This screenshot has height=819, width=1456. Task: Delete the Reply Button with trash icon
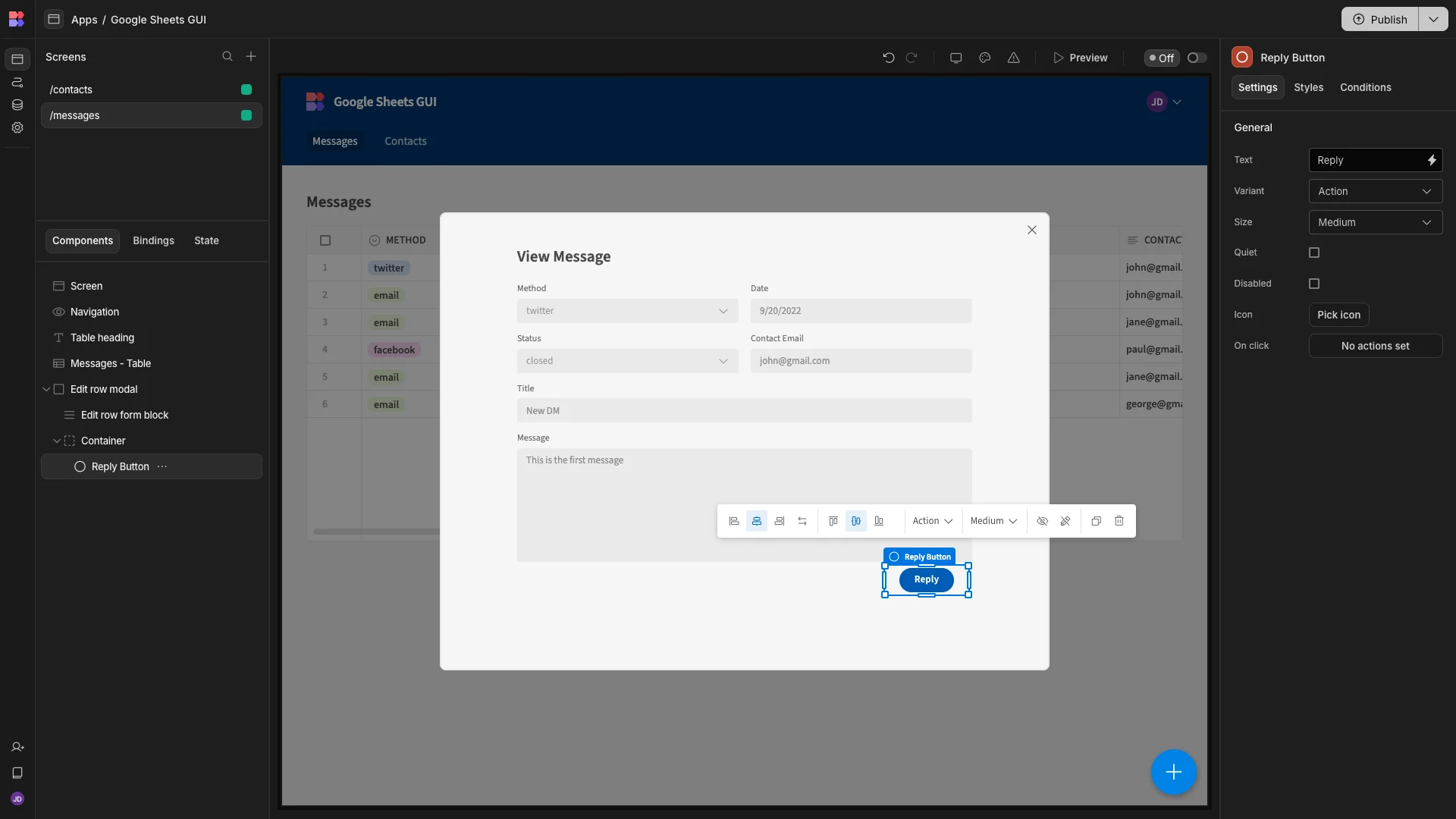coord(1119,521)
